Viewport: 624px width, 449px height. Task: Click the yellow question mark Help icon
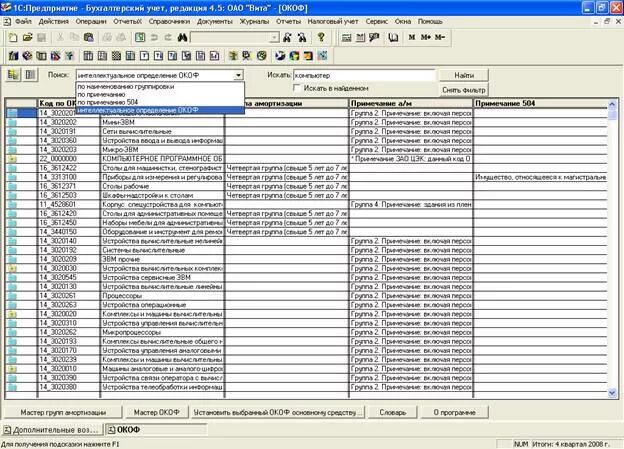[321, 37]
